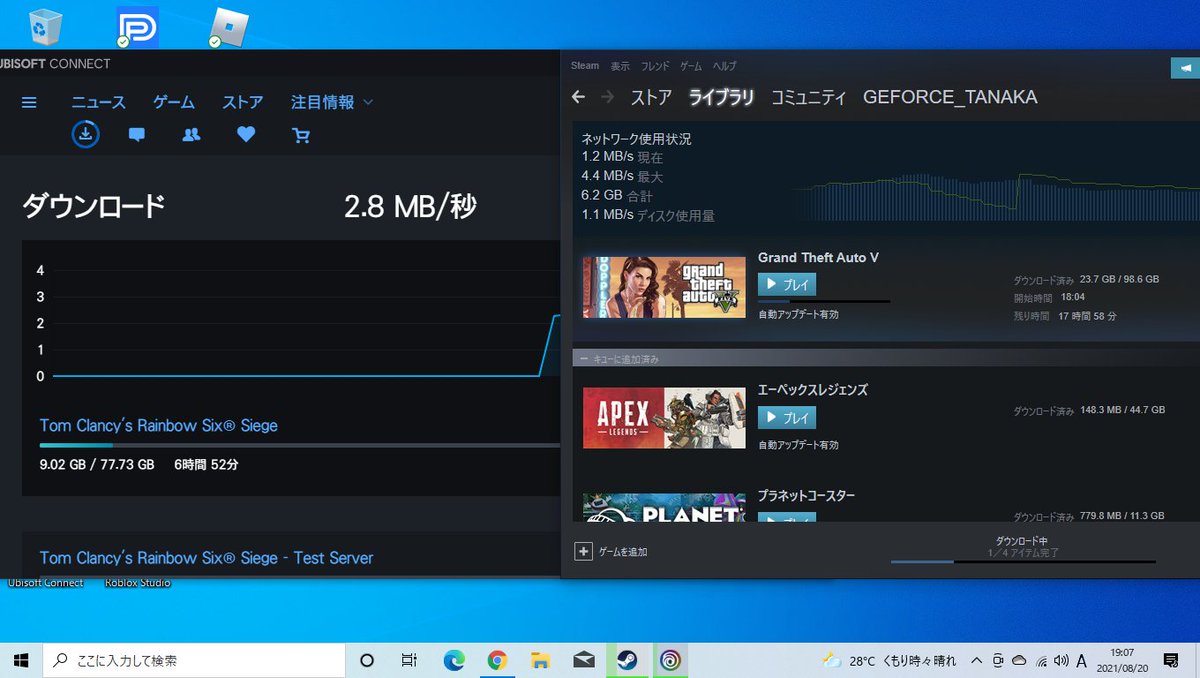Viewport: 1200px width, 678px height.
Task: Open blue P app desktop icon
Action: 137,27
